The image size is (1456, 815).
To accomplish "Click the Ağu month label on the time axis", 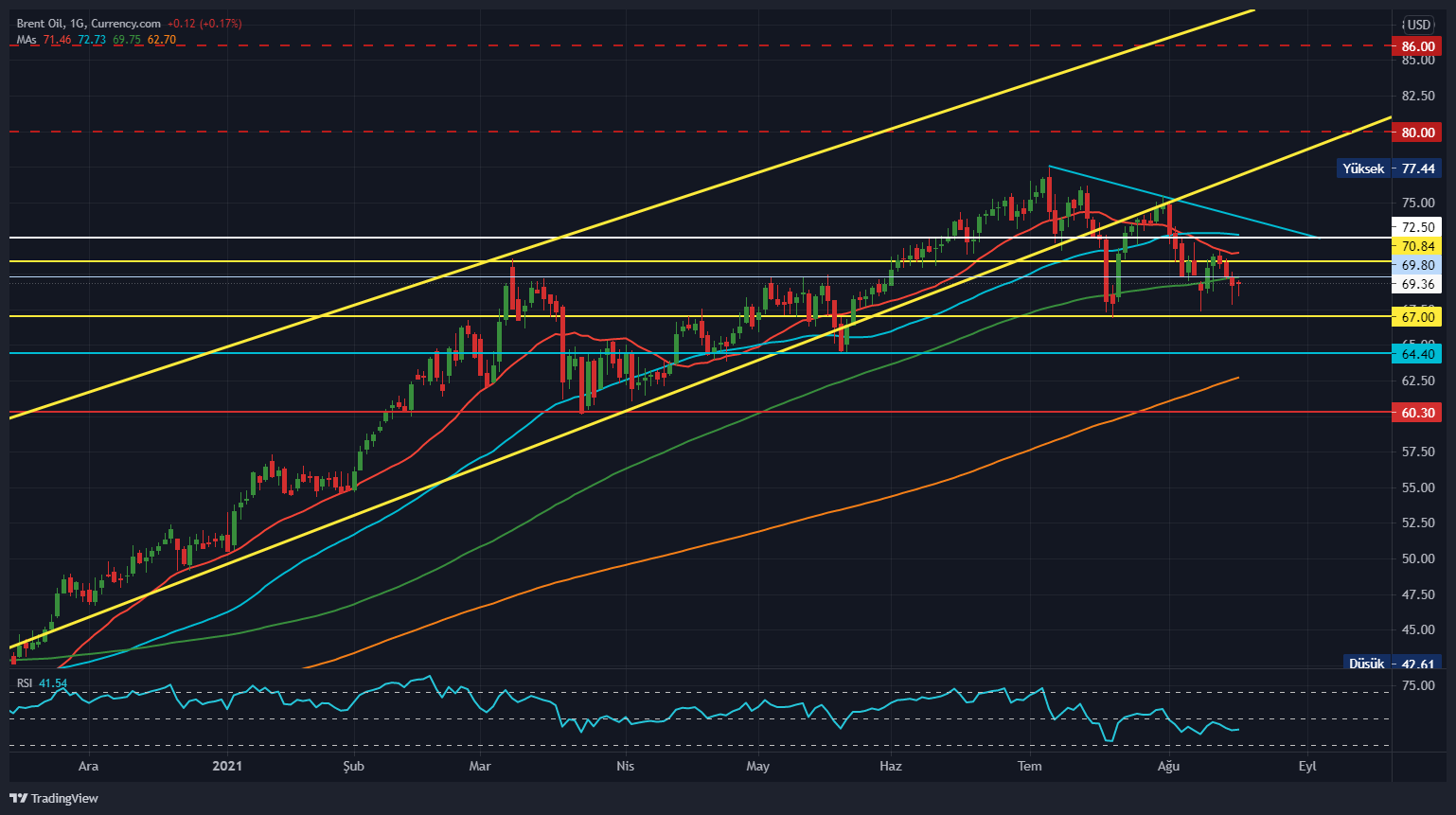I will (1168, 766).
